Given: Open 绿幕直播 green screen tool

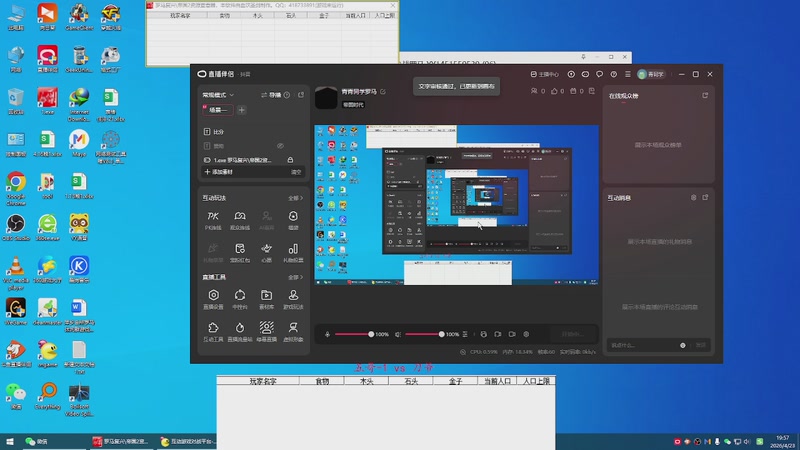Looking at the screenshot, I should [266, 331].
